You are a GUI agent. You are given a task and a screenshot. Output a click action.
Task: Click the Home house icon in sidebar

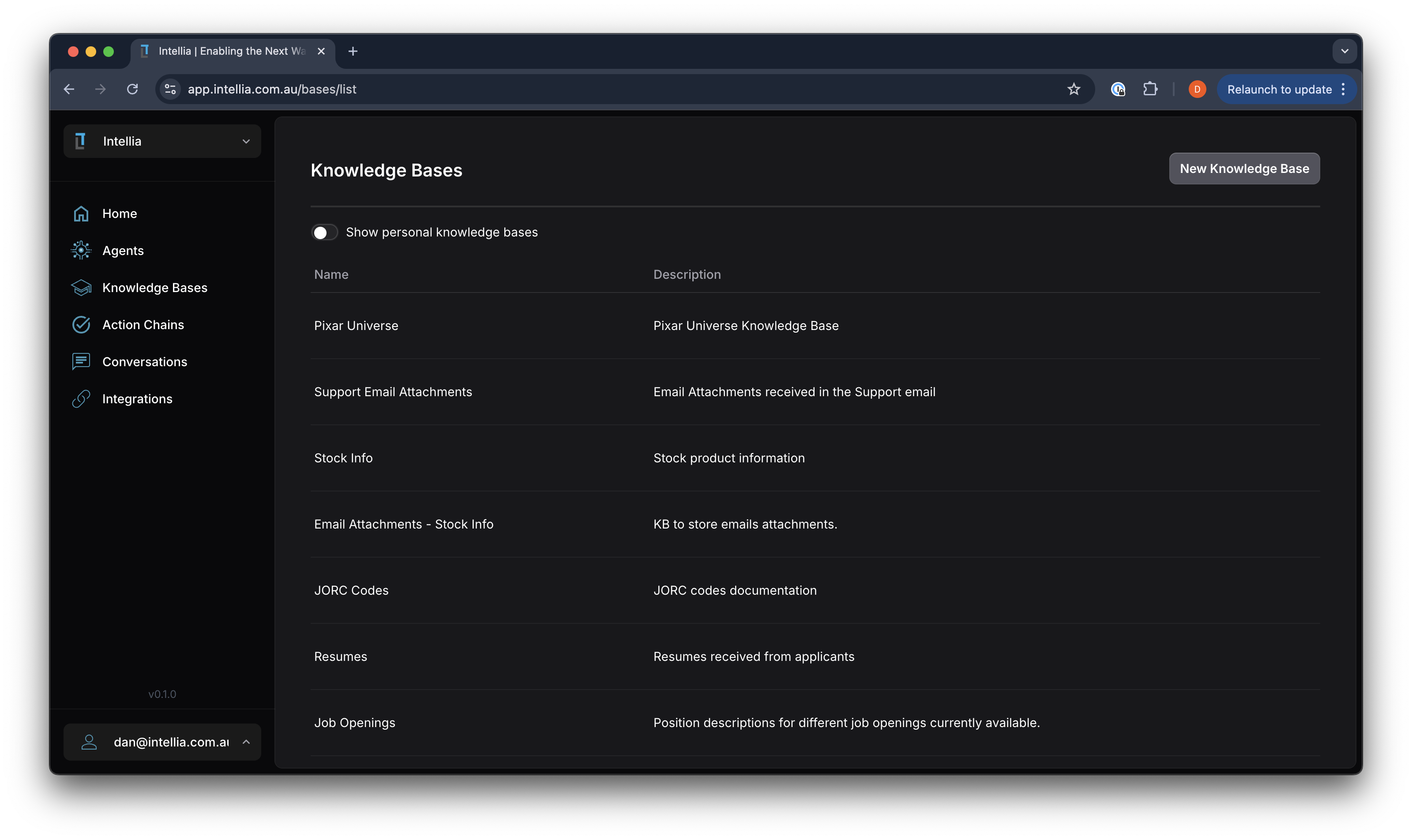point(81,214)
